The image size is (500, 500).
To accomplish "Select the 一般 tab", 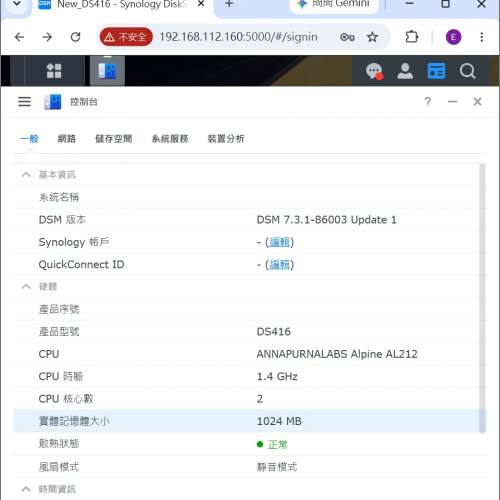I will click(29, 138).
